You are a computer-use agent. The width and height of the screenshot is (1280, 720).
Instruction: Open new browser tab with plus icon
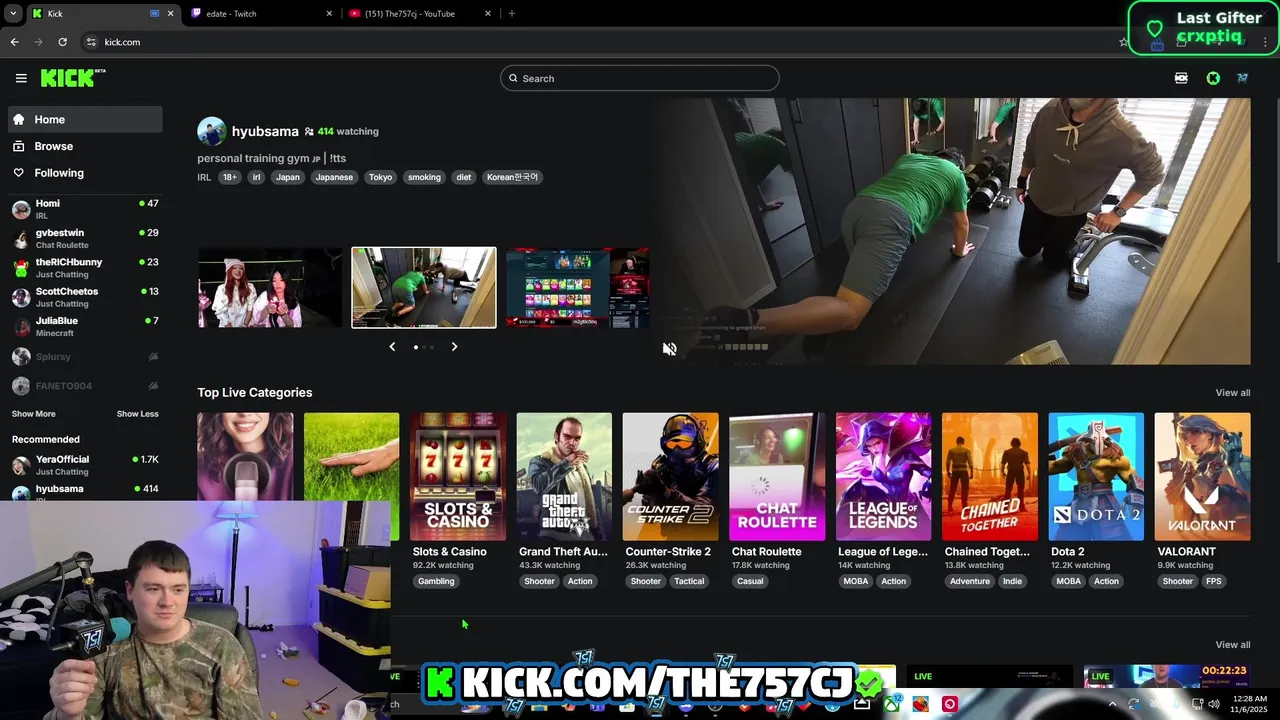512,13
